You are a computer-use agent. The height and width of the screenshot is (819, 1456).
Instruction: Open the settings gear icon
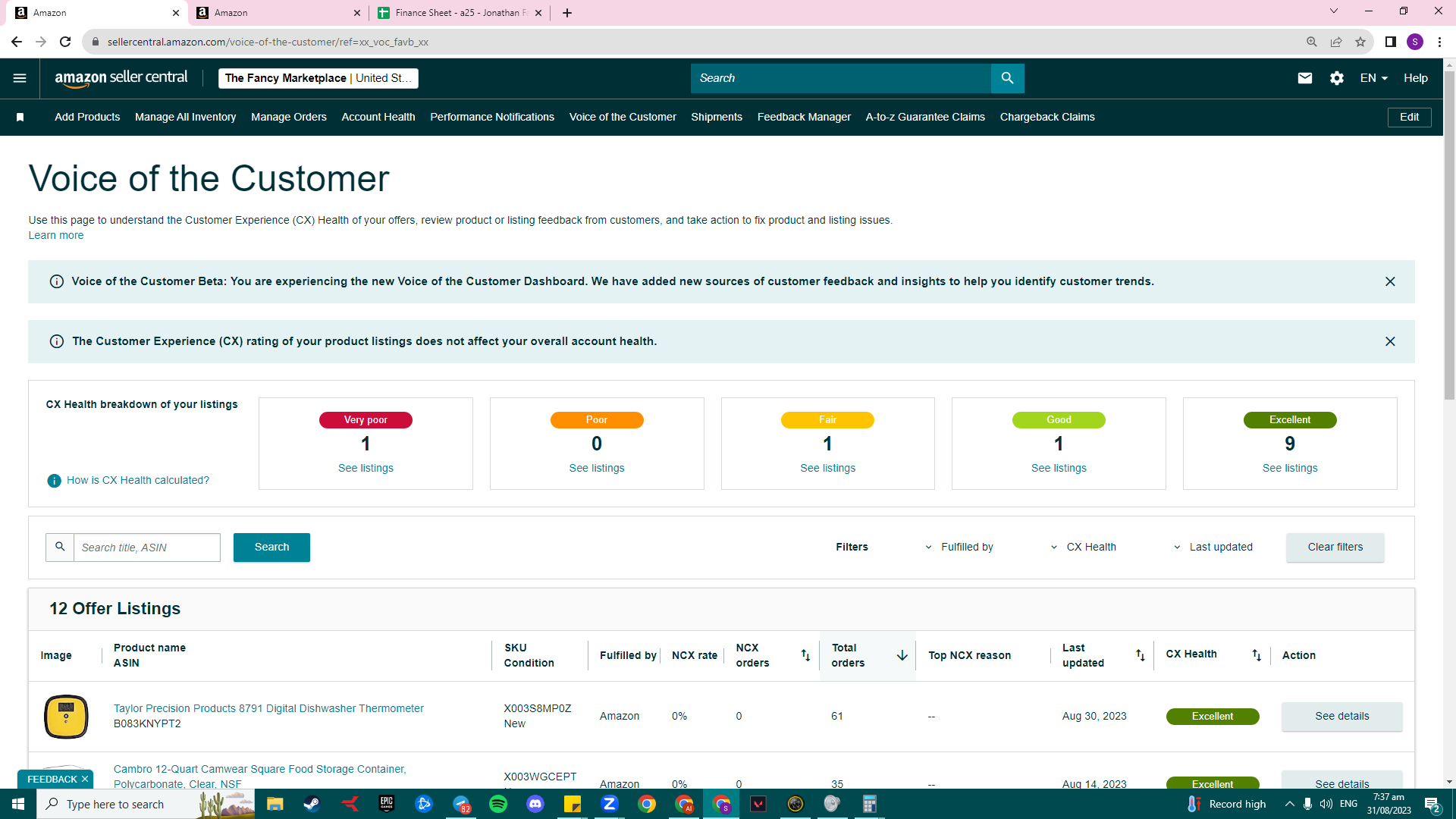[1336, 78]
